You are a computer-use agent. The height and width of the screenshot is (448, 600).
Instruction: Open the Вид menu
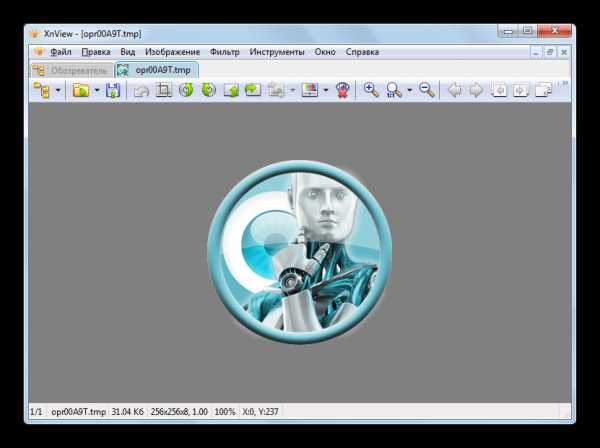click(x=128, y=52)
